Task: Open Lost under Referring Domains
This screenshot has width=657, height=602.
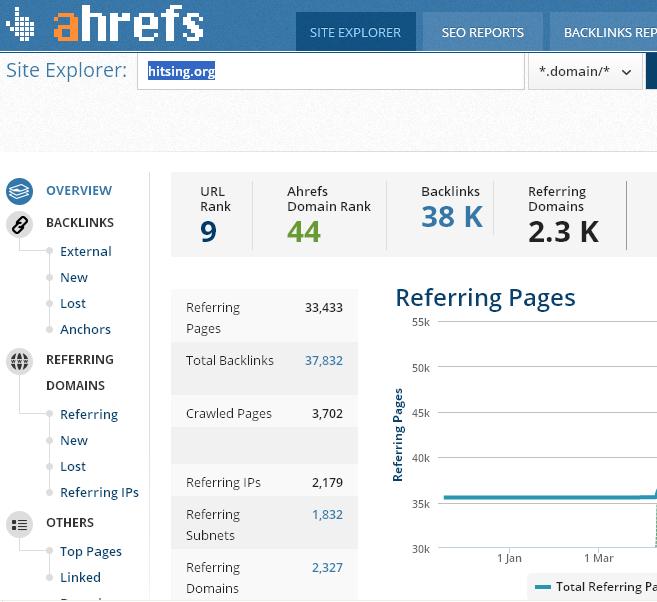Action: point(73,467)
